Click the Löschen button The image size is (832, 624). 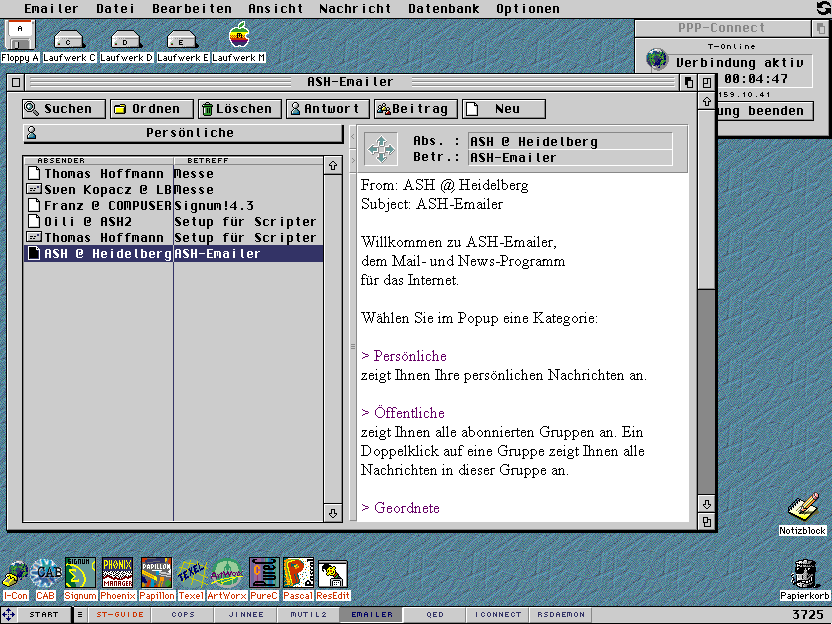pyautogui.click(x=240, y=109)
